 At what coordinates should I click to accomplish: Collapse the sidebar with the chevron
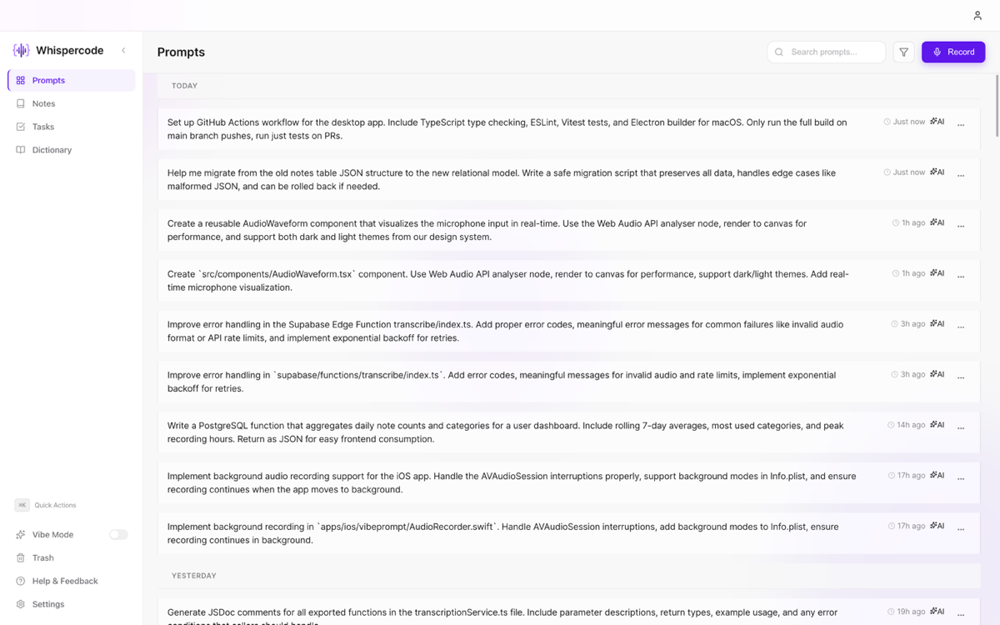tap(124, 51)
